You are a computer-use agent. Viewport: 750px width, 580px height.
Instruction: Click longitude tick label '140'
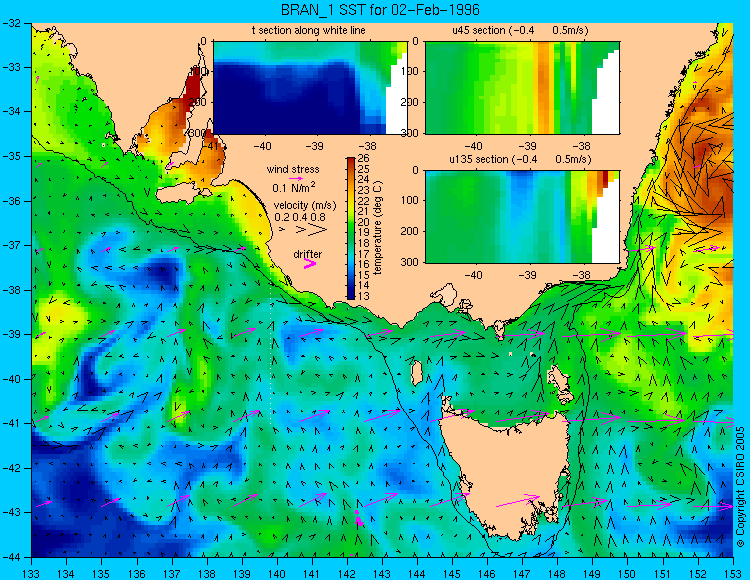coord(276,573)
